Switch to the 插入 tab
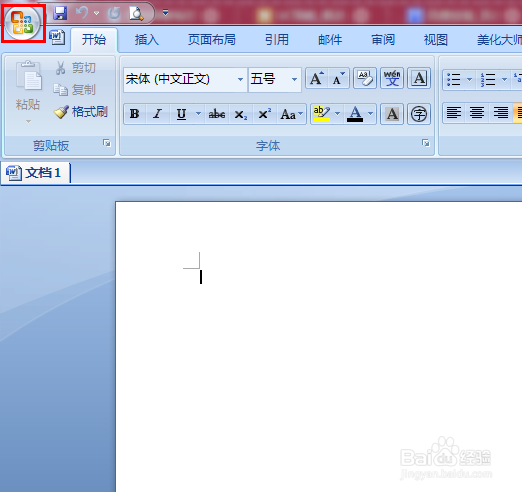The width and height of the screenshot is (522, 492). click(x=147, y=40)
